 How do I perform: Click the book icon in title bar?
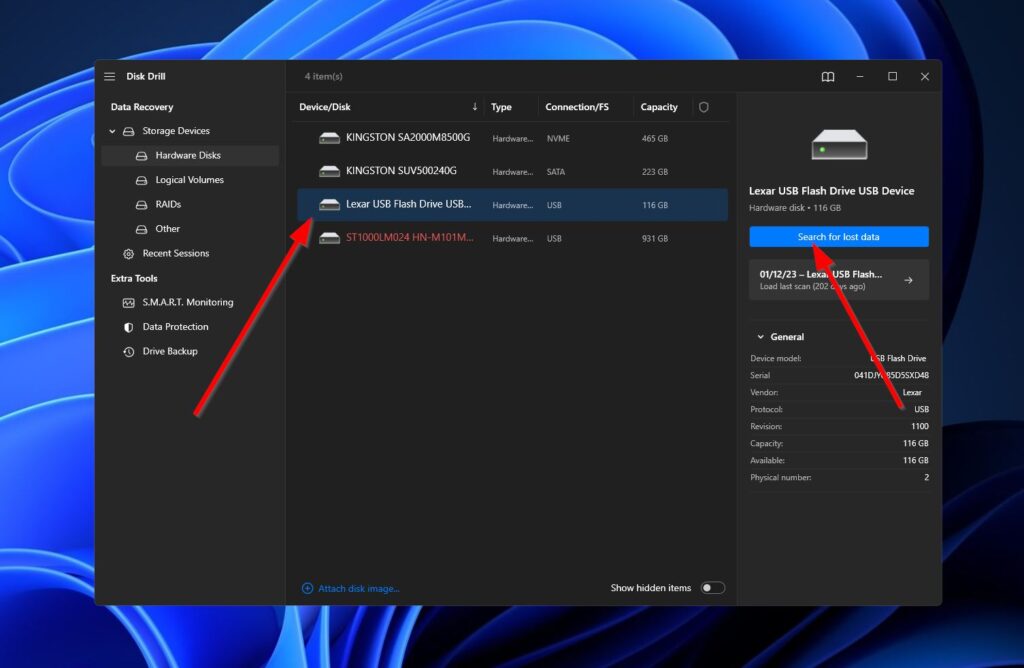coord(828,77)
